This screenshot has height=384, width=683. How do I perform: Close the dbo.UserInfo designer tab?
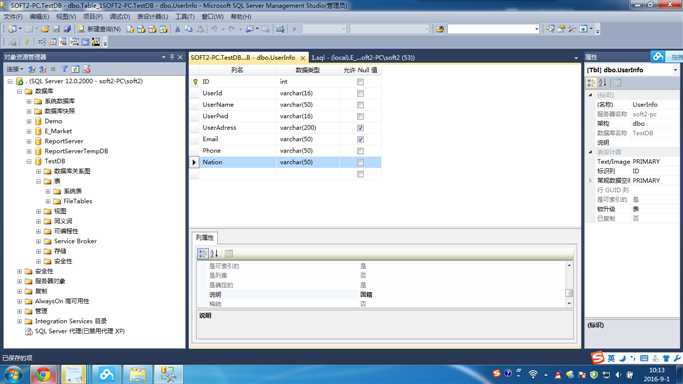(303, 58)
